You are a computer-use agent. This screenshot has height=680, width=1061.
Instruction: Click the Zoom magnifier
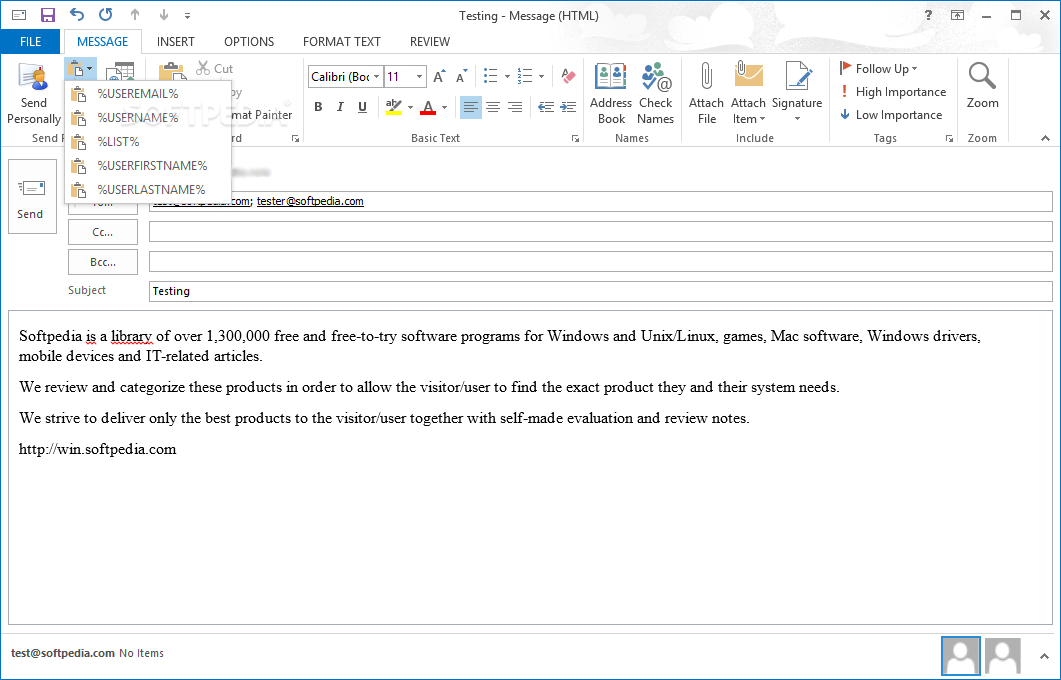983,86
